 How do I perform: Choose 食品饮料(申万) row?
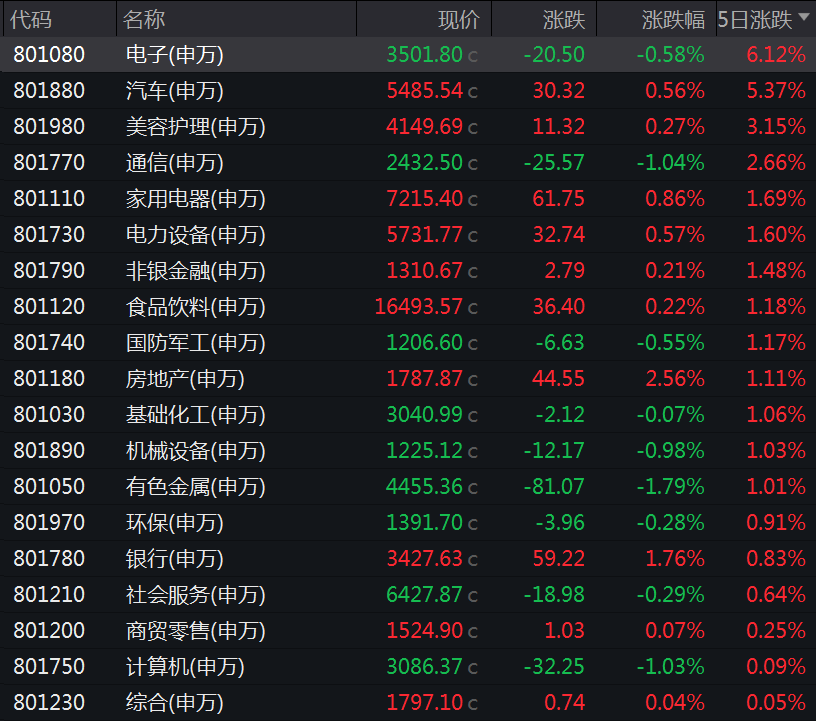(x=408, y=306)
